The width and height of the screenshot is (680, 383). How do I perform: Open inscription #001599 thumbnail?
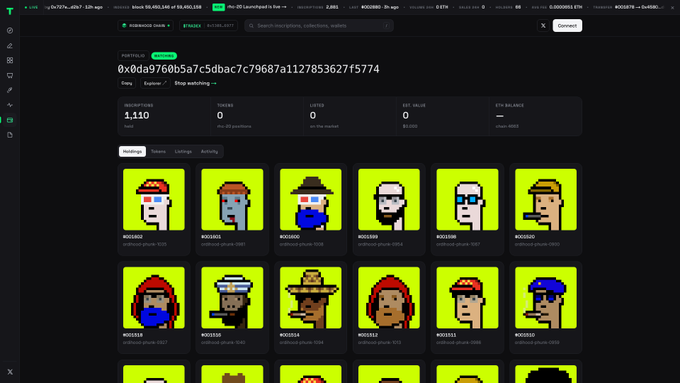(x=389, y=200)
